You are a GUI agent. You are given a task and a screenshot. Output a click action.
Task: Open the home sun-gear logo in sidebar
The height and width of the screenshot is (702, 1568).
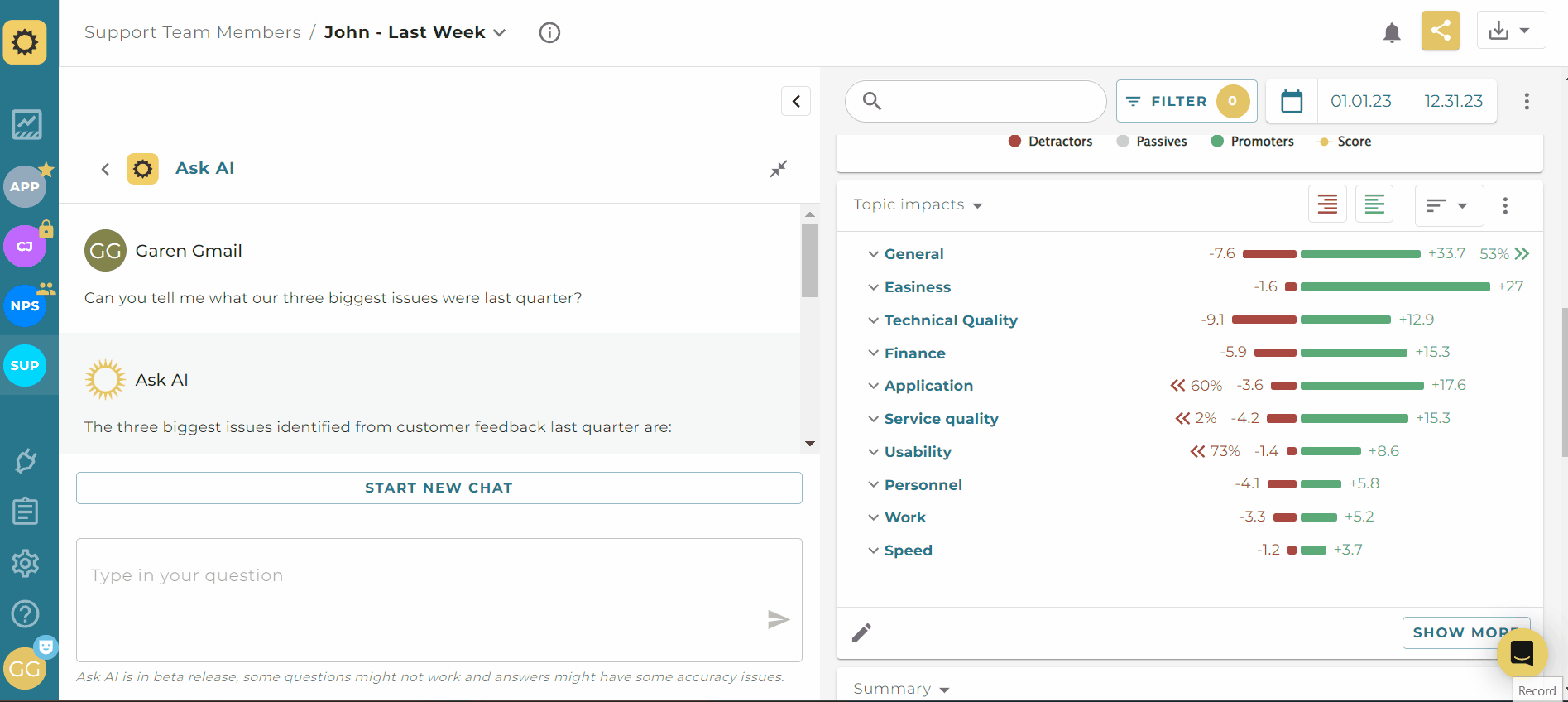(25, 42)
